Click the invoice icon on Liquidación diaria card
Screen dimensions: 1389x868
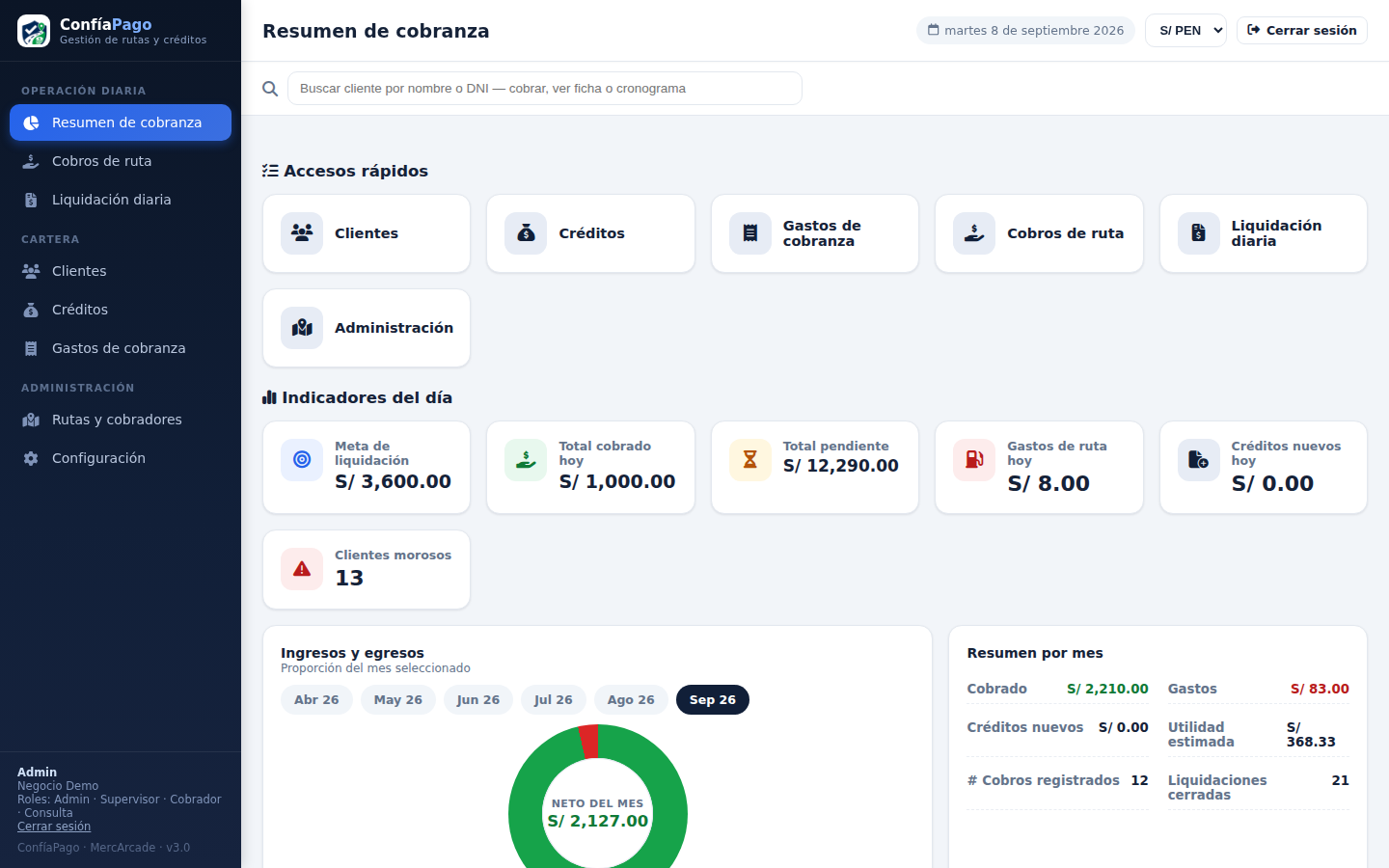[1198, 233]
